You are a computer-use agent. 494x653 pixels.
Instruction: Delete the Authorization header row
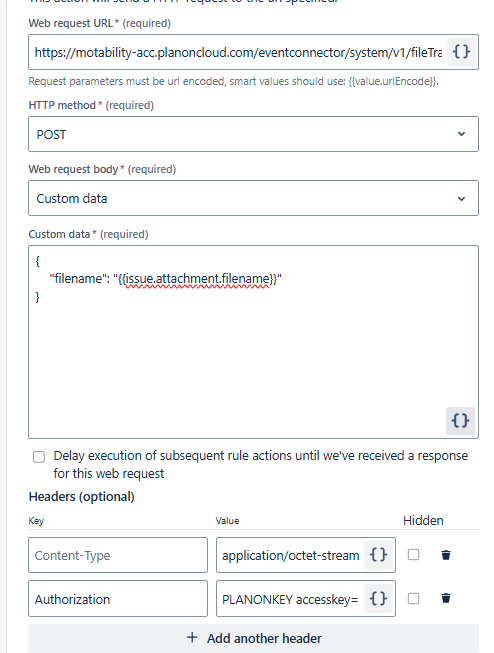pyautogui.click(x=446, y=598)
